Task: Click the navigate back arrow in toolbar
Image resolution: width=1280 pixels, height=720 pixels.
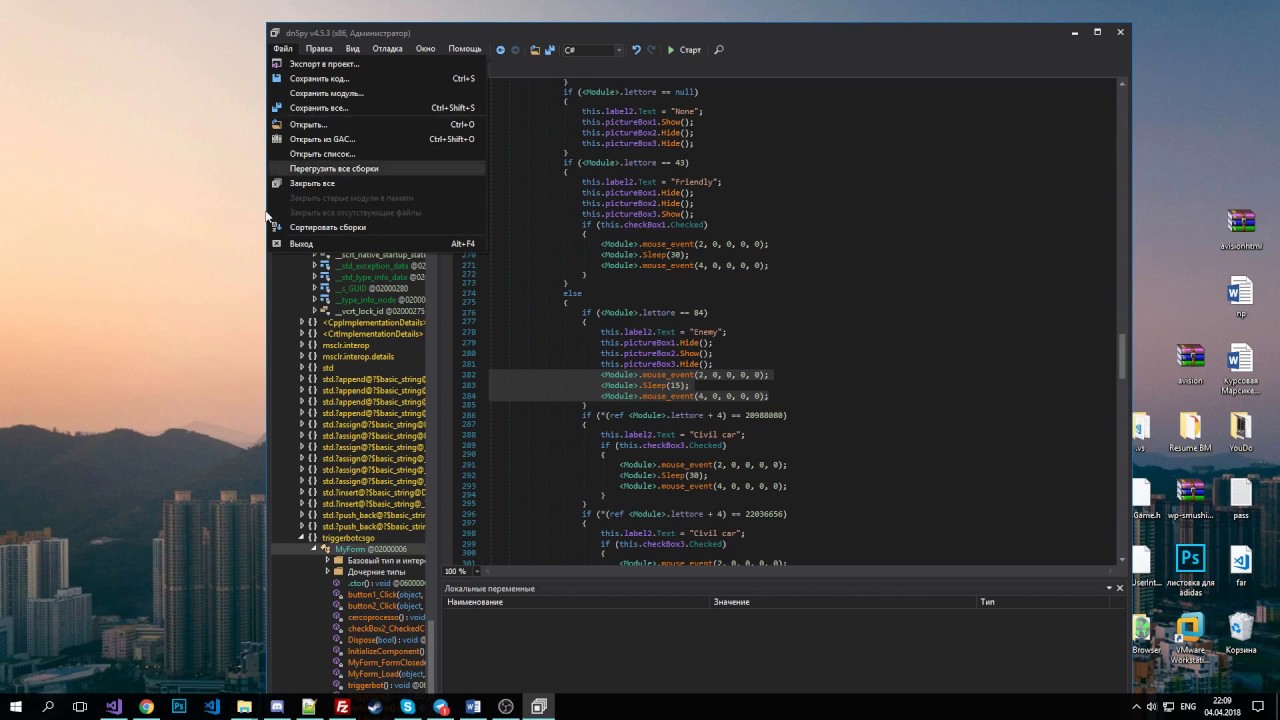Action: tap(500, 50)
